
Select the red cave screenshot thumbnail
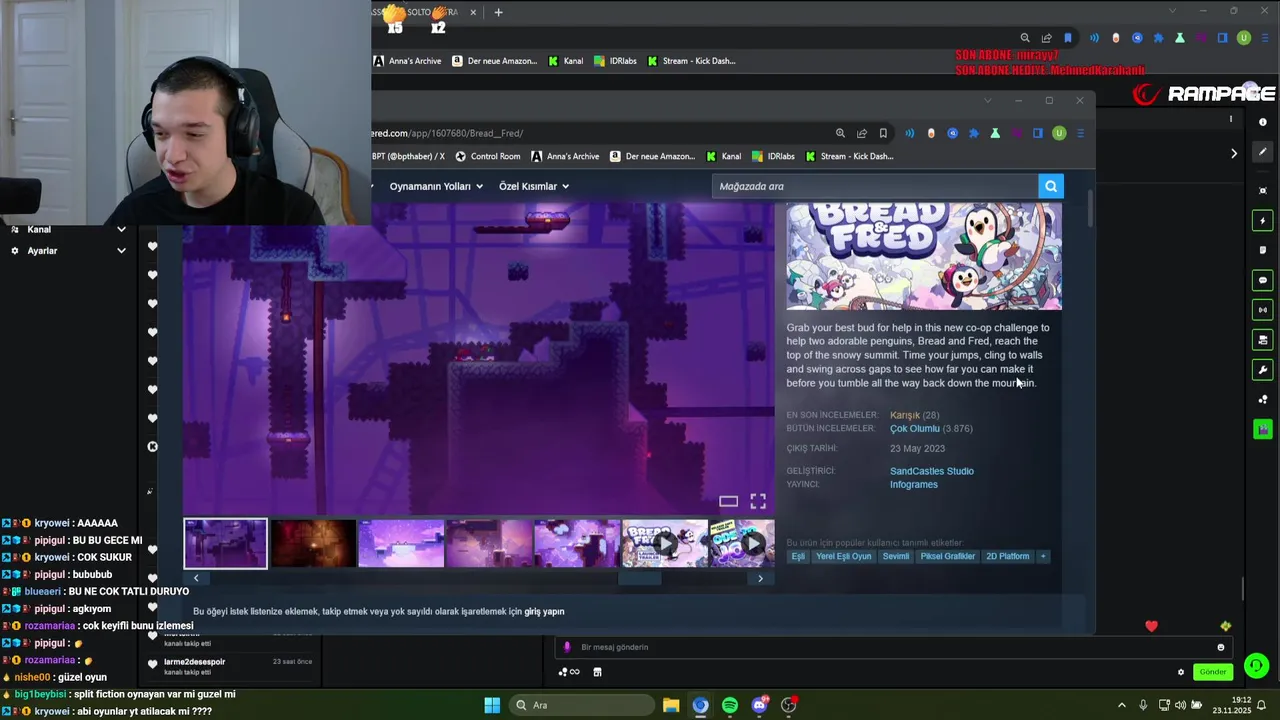click(313, 544)
